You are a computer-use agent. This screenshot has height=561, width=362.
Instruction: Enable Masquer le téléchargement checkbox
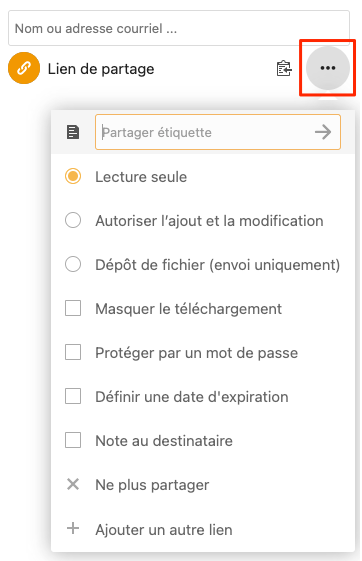pos(73,308)
